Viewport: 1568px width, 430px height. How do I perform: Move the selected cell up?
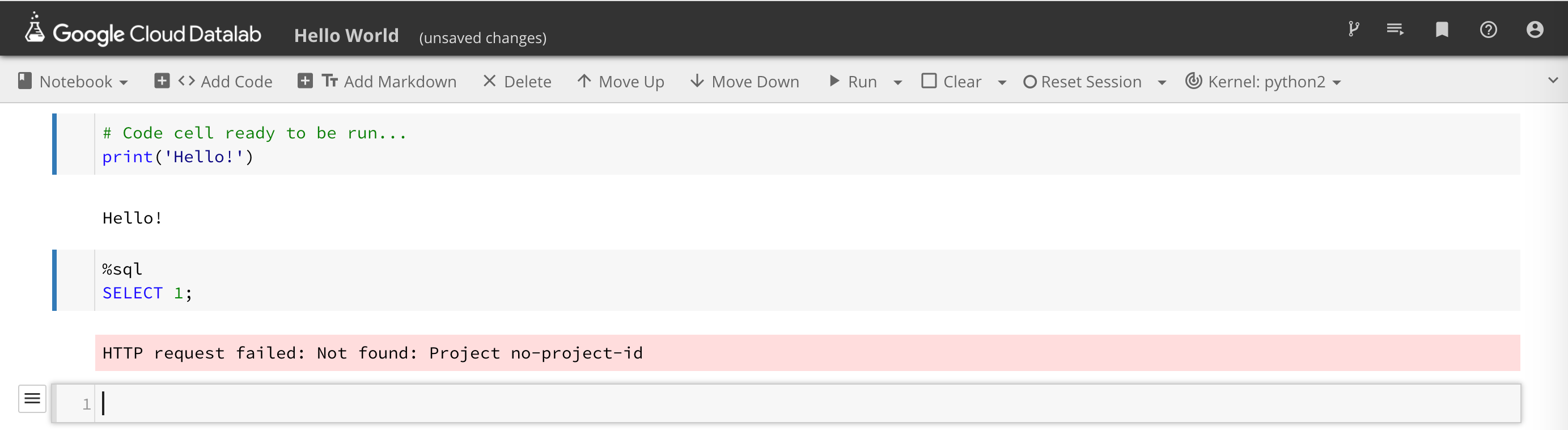tap(620, 82)
